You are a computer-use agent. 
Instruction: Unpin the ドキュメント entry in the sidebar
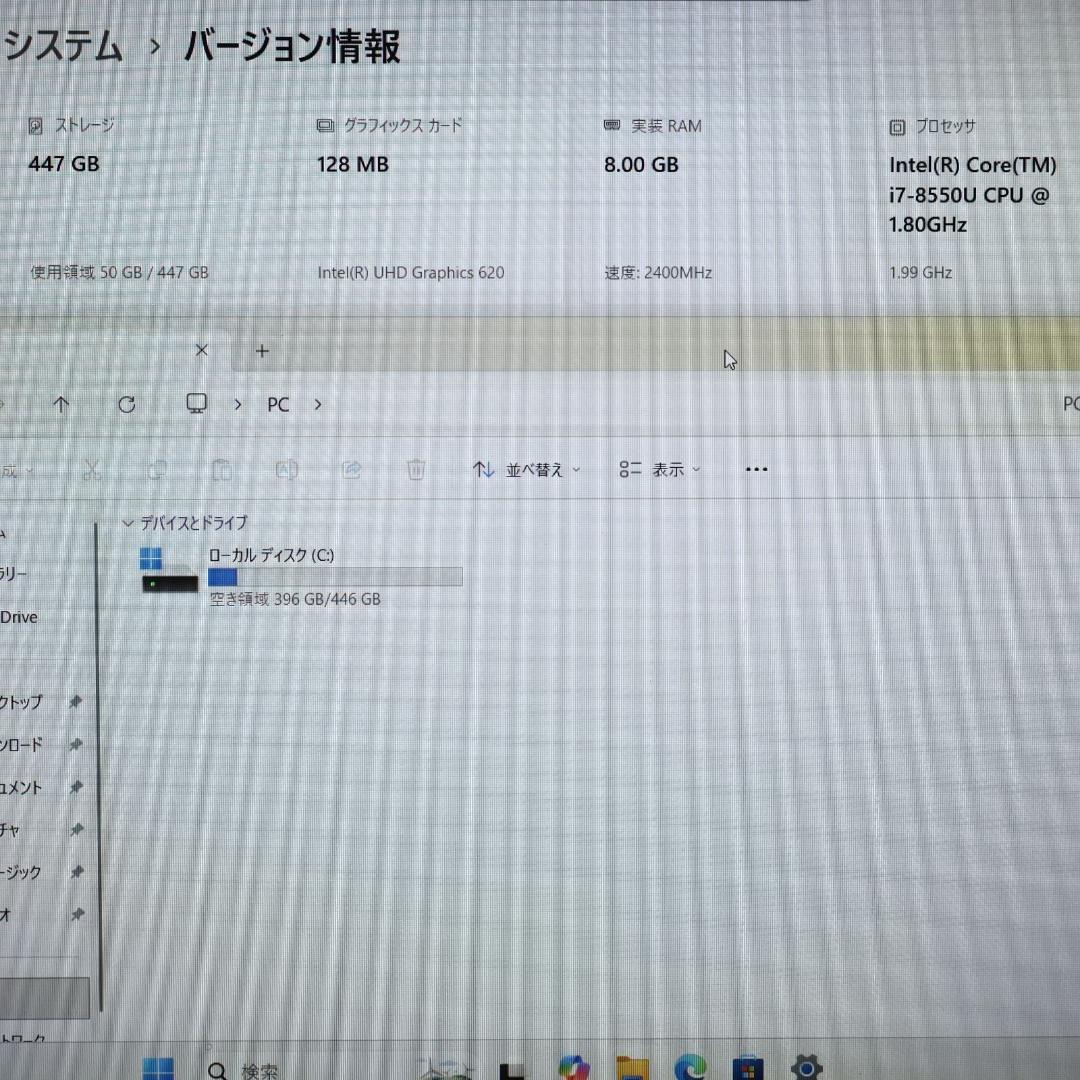point(75,787)
